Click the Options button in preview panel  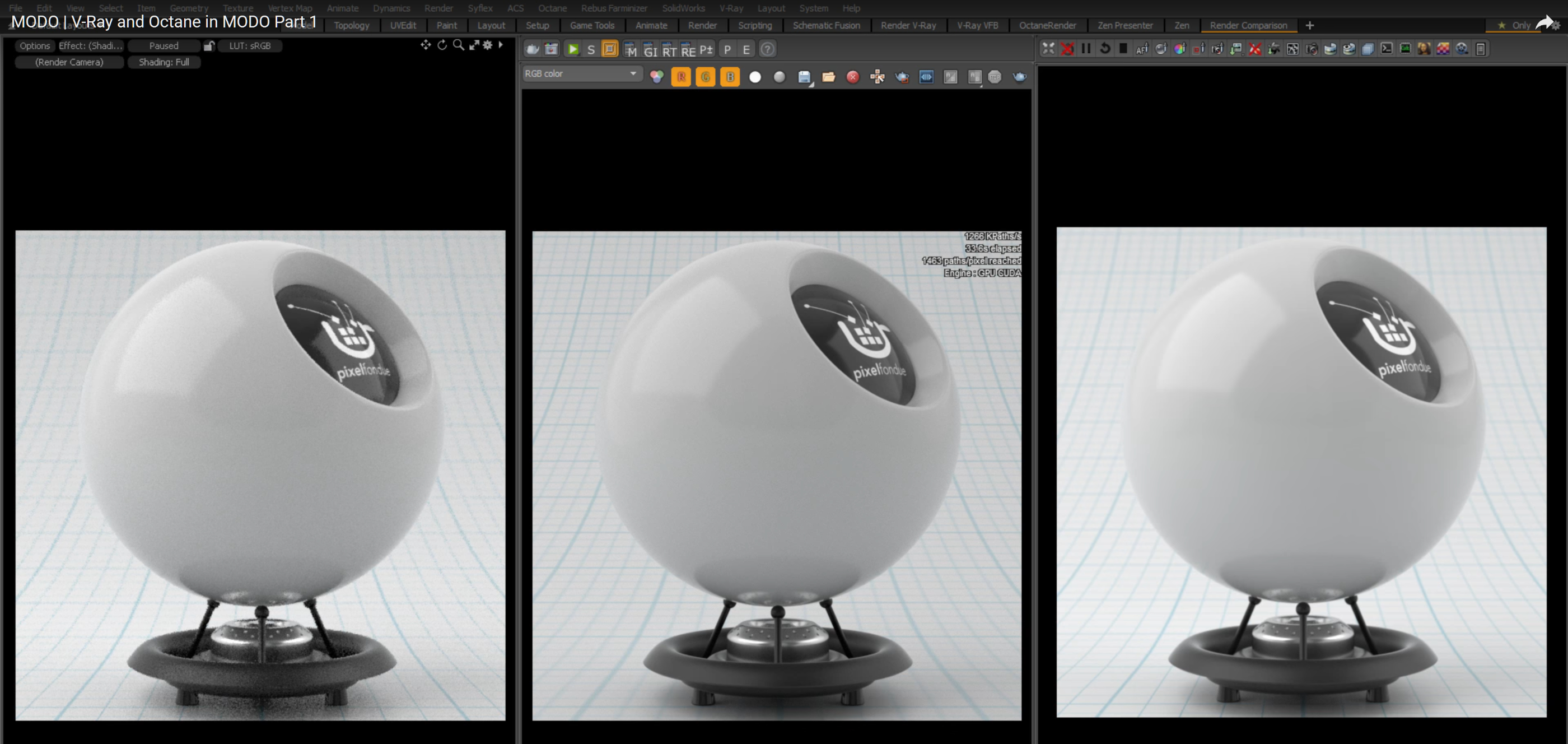point(35,46)
